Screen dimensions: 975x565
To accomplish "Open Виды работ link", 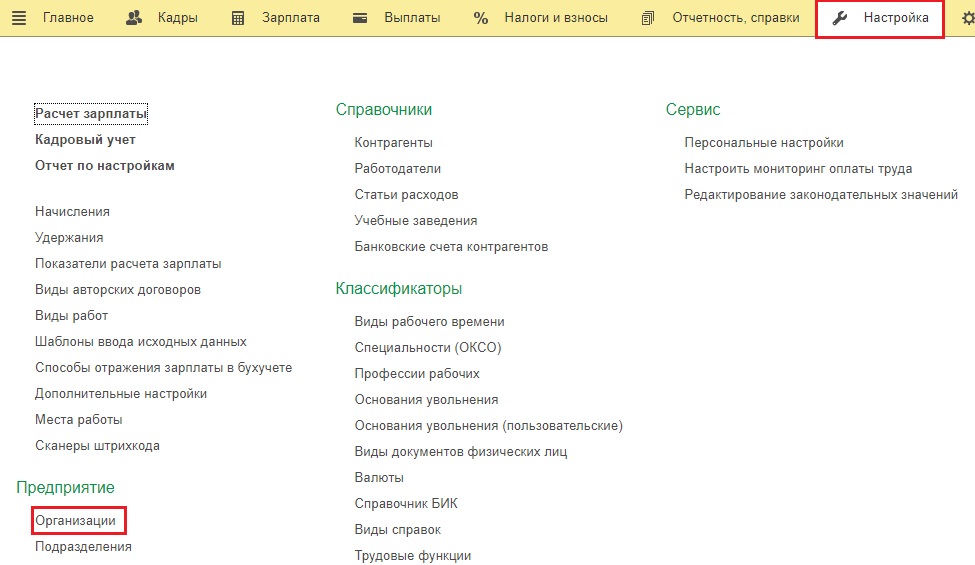I will tap(72, 316).
